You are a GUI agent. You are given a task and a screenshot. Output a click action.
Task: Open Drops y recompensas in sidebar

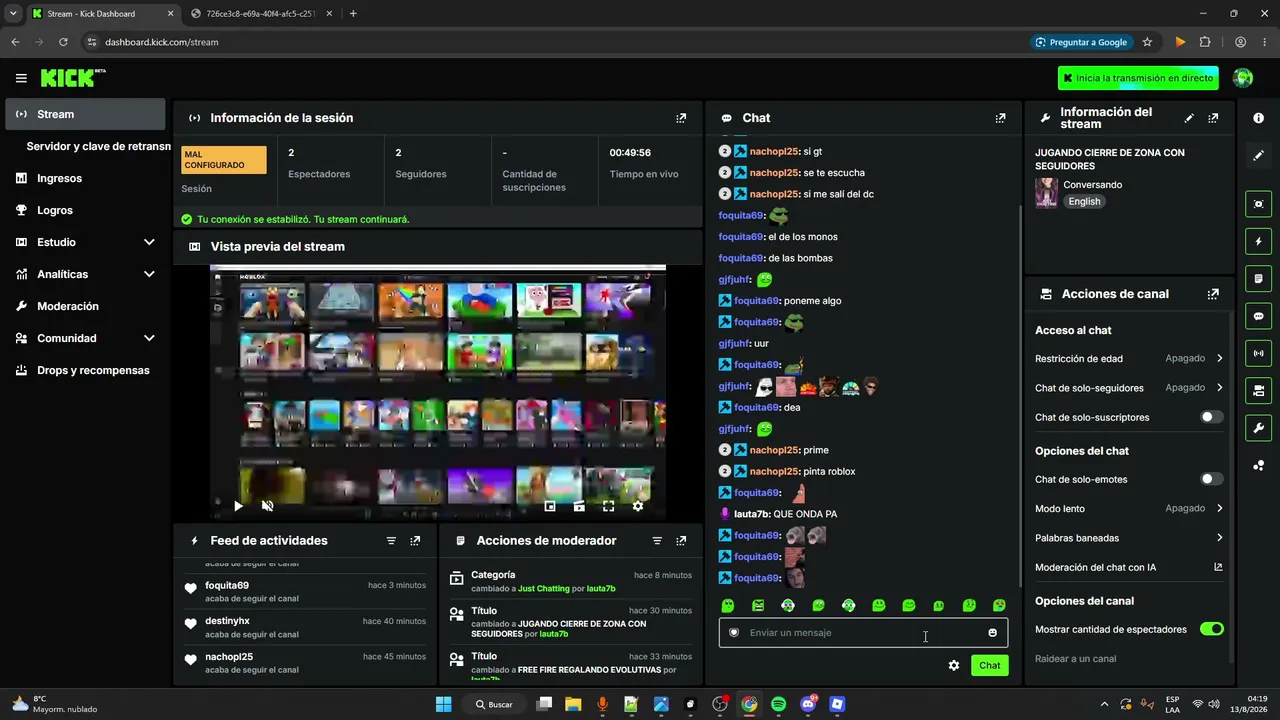pyautogui.click(x=85, y=370)
